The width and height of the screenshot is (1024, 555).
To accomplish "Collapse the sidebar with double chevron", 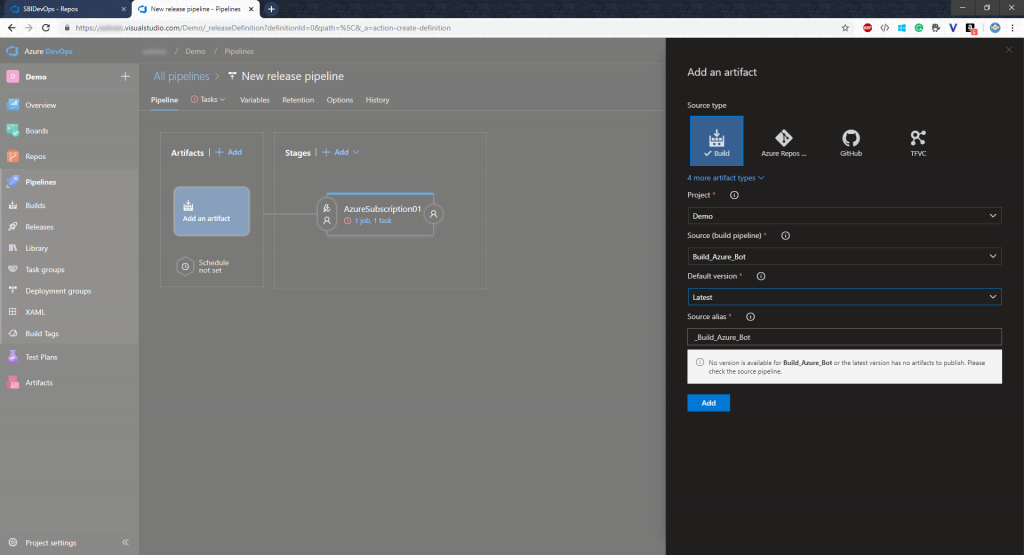I will tap(125, 543).
